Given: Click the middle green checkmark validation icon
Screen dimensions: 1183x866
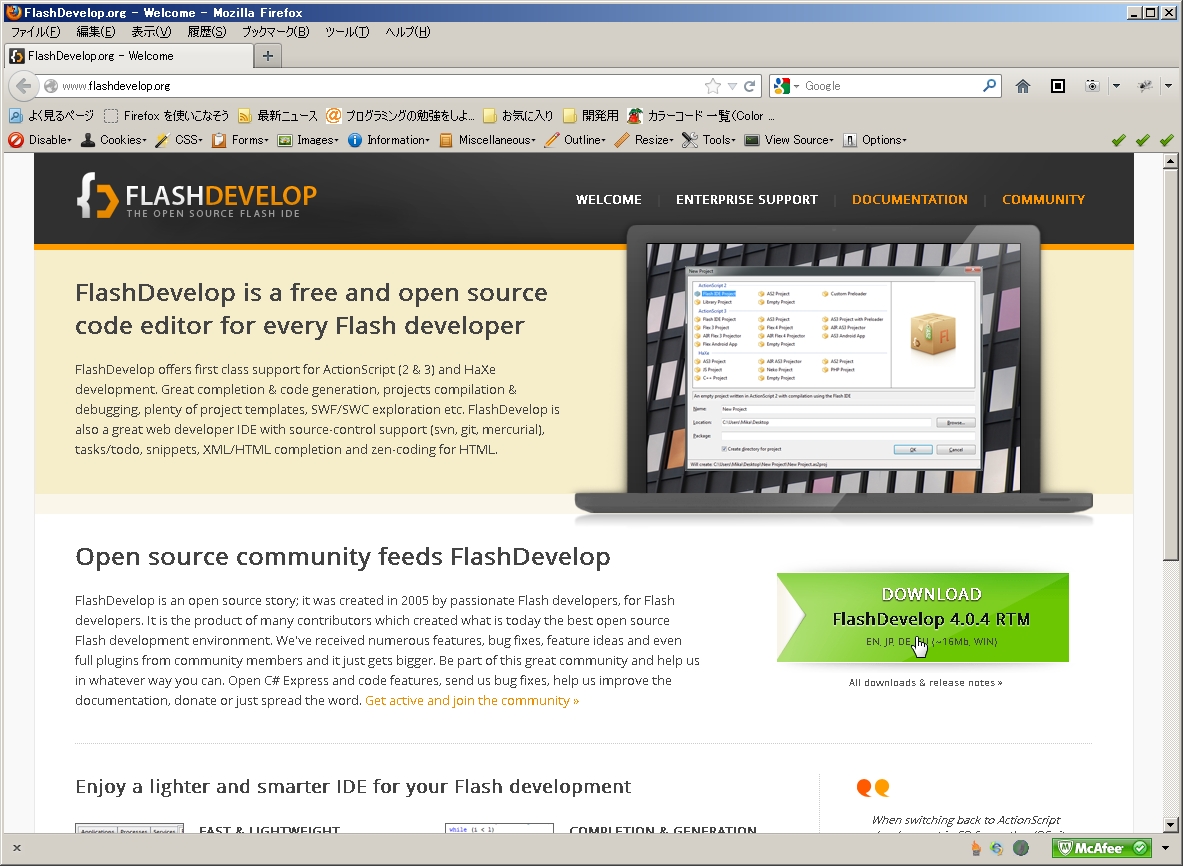Looking at the screenshot, I should [x=1143, y=140].
